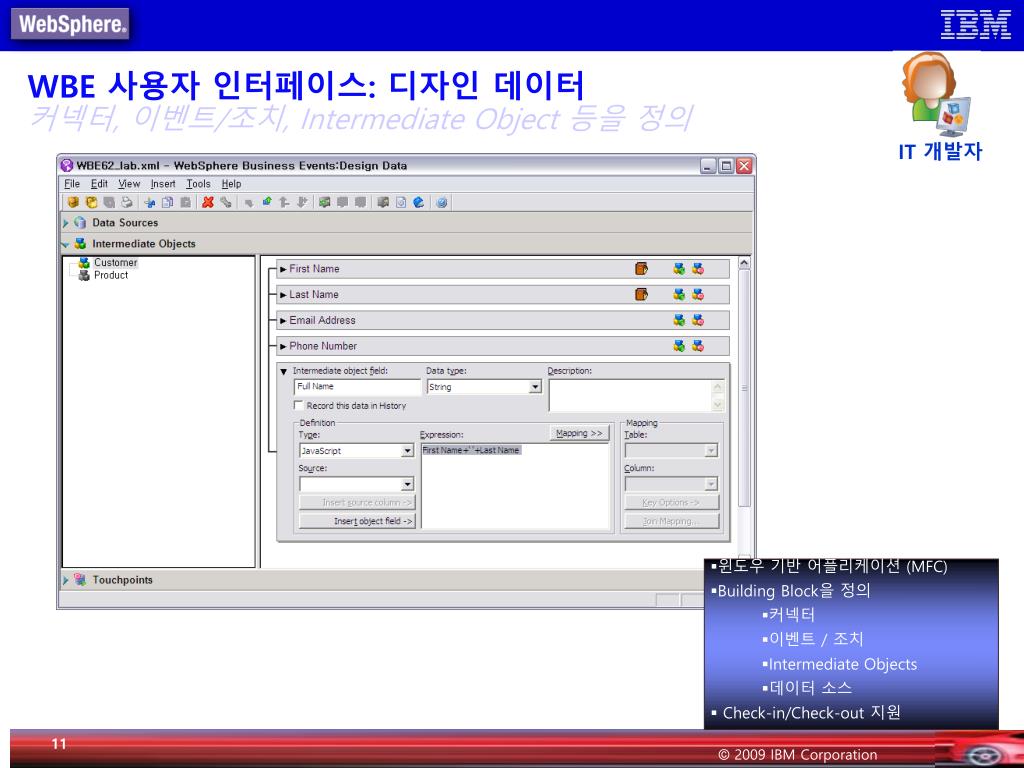Click the add-field cubes icon on Phone Number row

[x=679, y=345]
